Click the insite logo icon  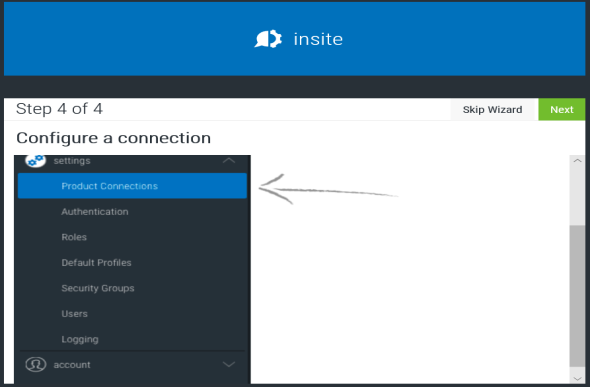268,39
